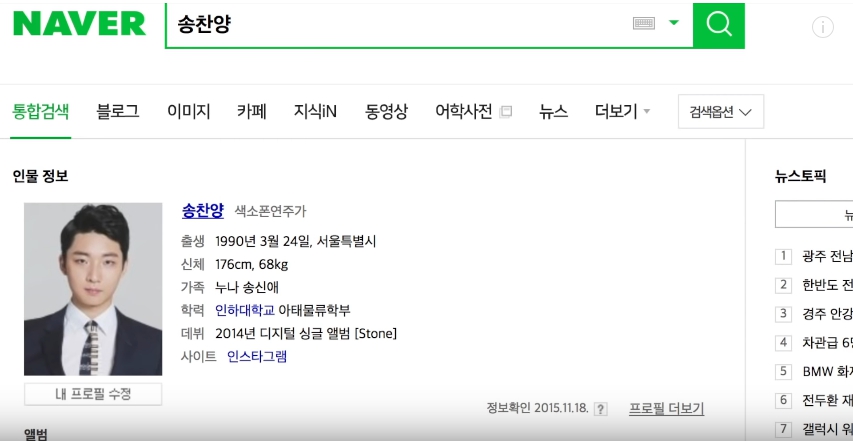Expand the 검색옵션 dropdown
853x441 pixels.
(720, 112)
